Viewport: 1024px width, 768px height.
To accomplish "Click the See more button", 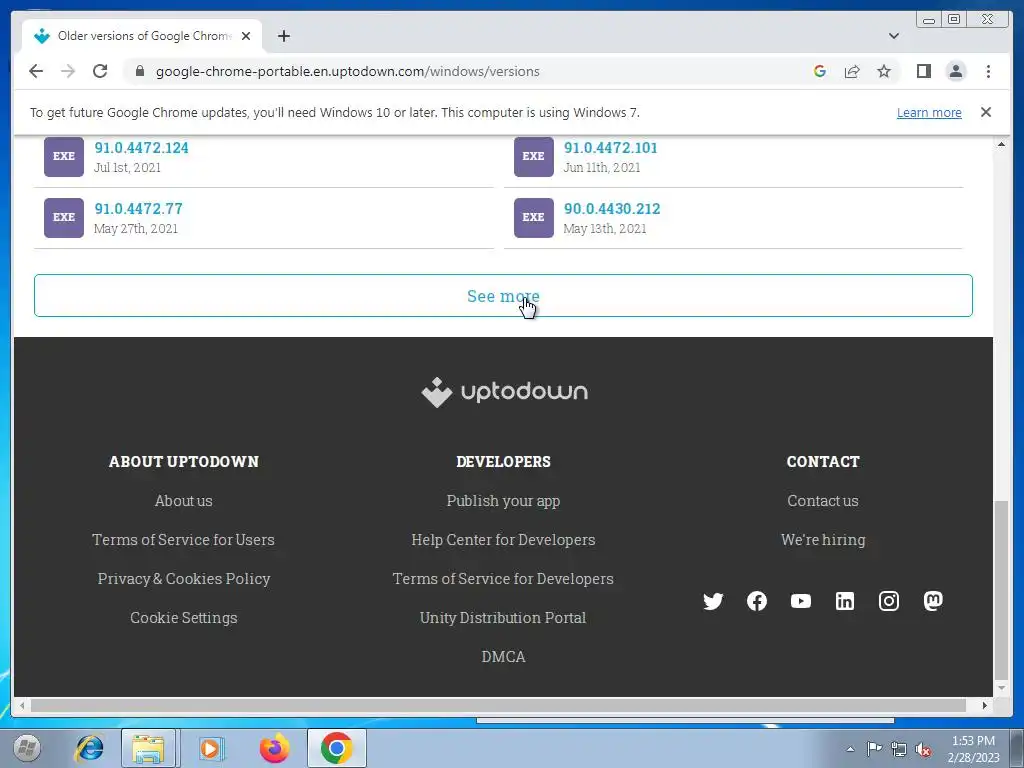I will tap(503, 296).
